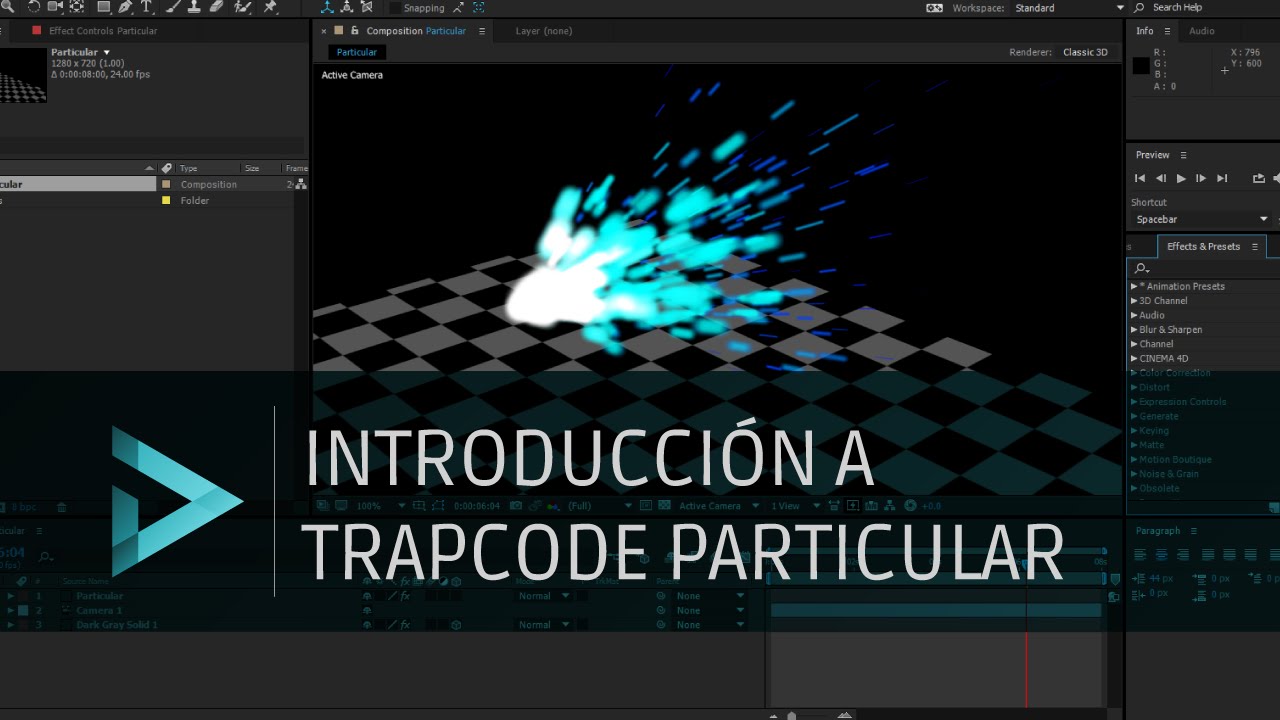Open flowchart icon for Particular composition
This screenshot has height=720, width=1280.
pos(300,184)
